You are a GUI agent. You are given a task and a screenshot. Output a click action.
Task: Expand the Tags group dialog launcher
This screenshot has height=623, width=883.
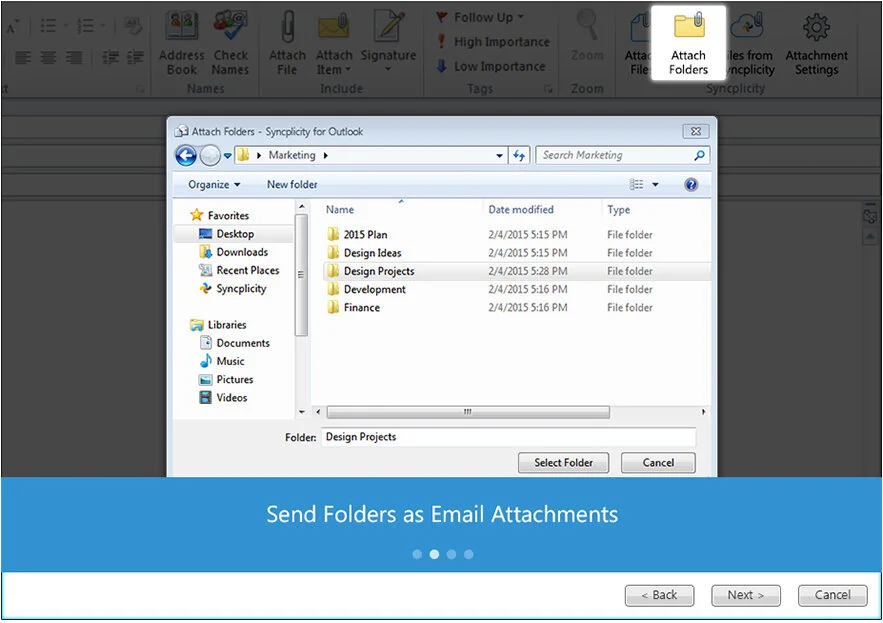(x=548, y=89)
